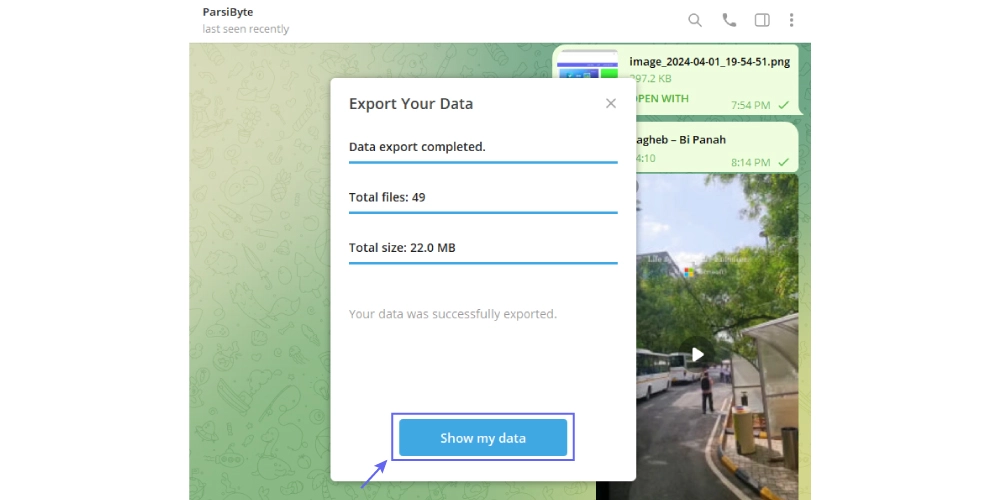Image resolution: width=1000 pixels, height=500 pixels.
Task: Toggle the right side info panel
Action: tap(761, 20)
